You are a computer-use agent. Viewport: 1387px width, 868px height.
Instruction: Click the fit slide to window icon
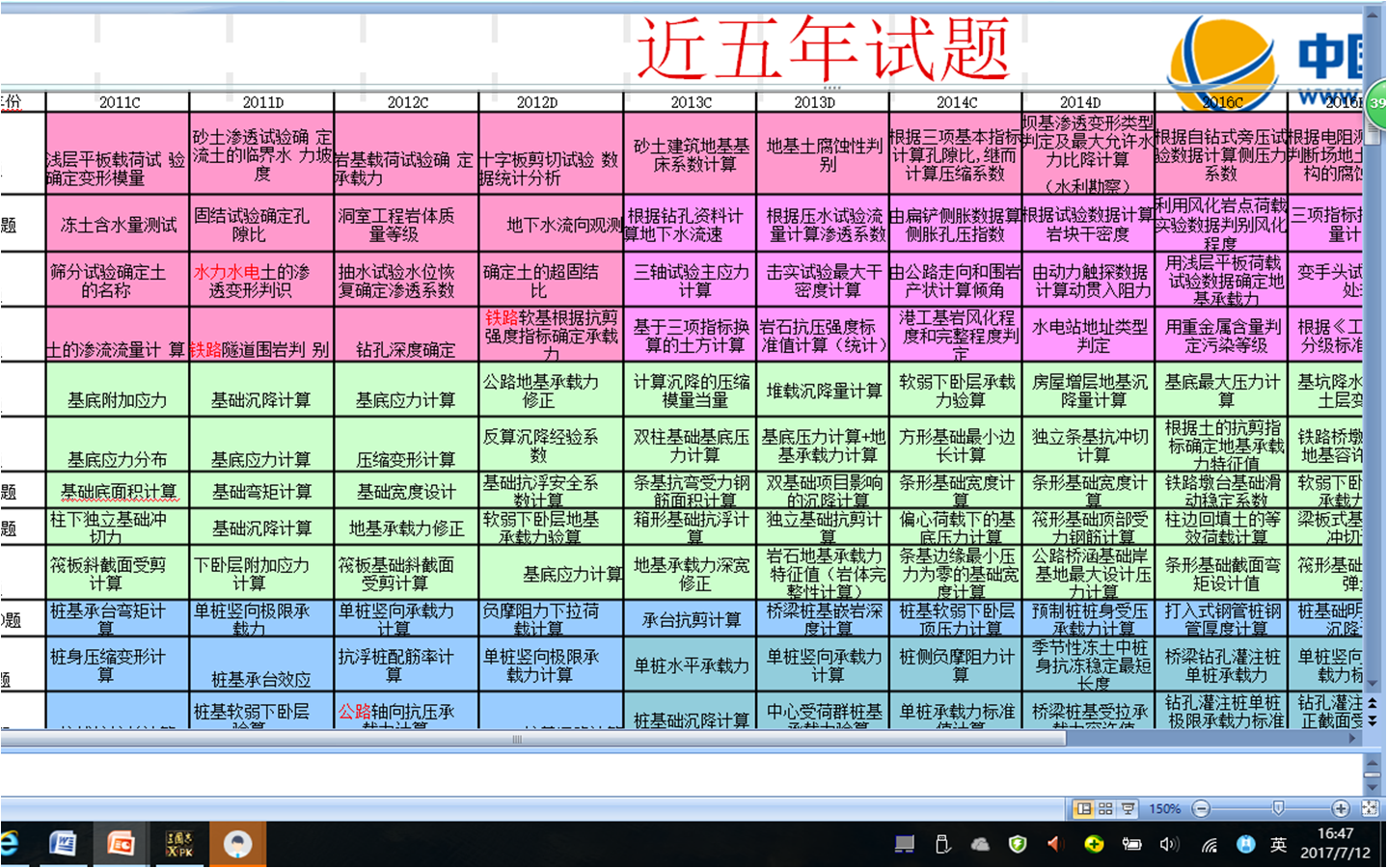click(x=1370, y=808)
